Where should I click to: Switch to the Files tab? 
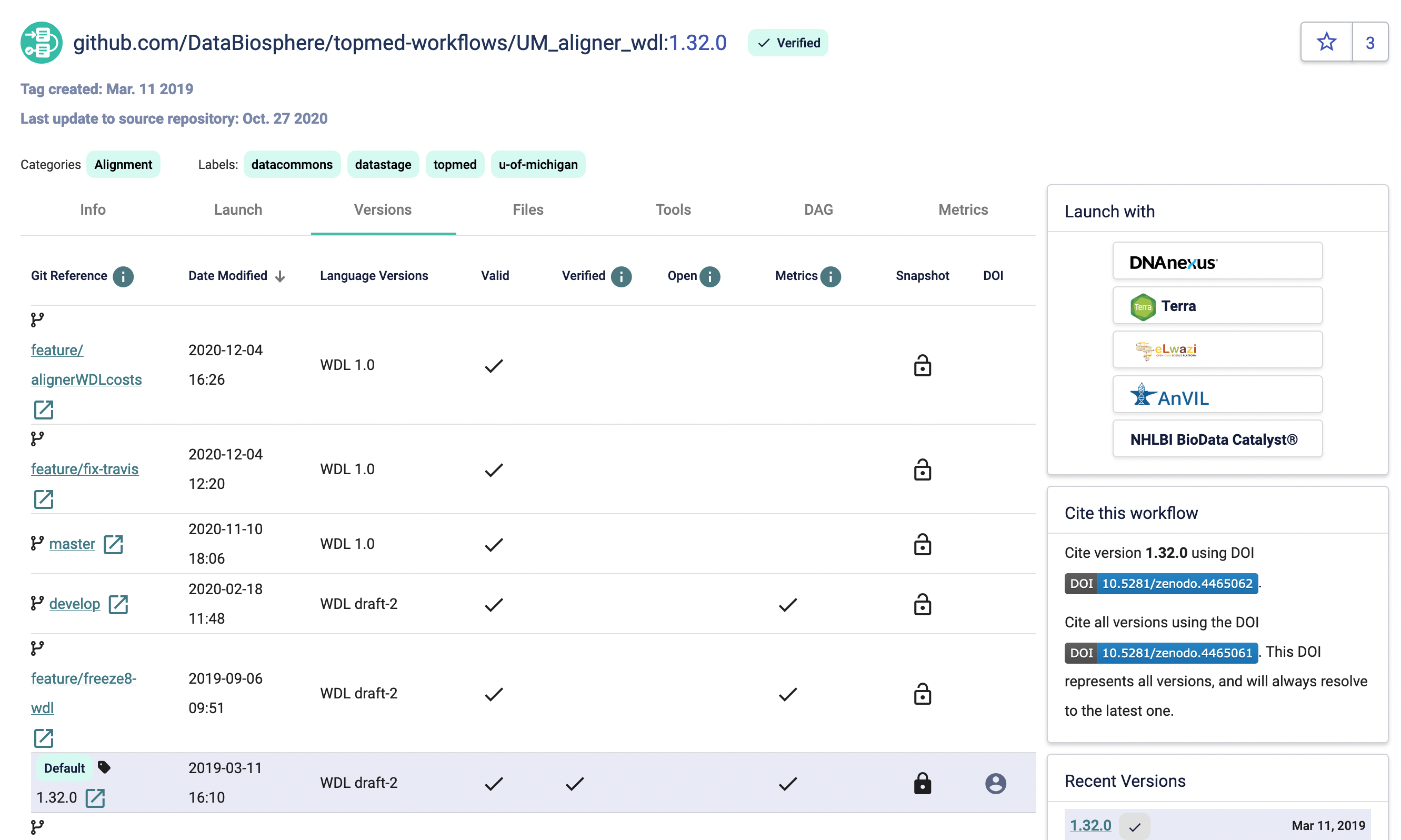(x=527, y=209)
